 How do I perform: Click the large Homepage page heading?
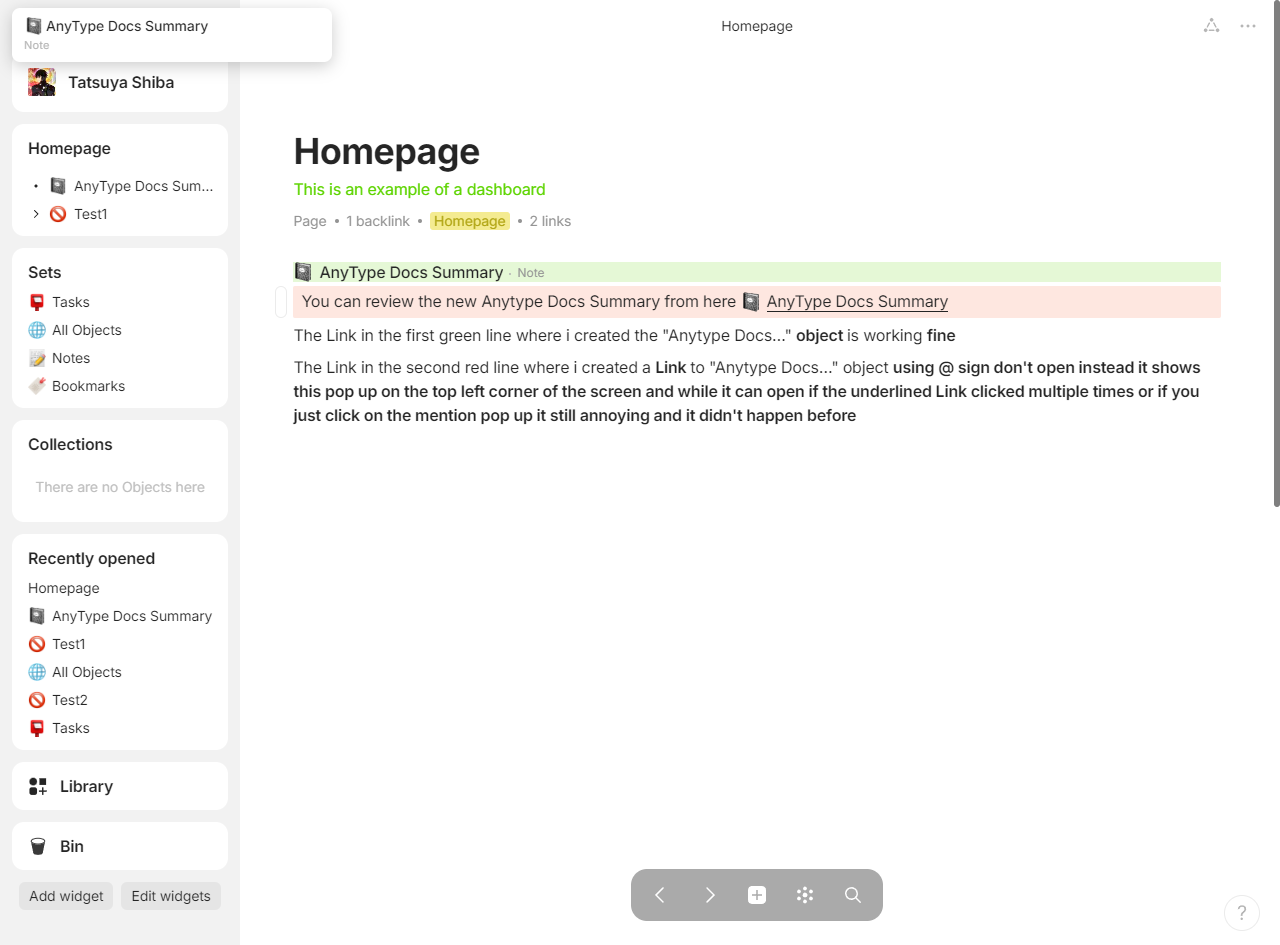coord(387,151)
